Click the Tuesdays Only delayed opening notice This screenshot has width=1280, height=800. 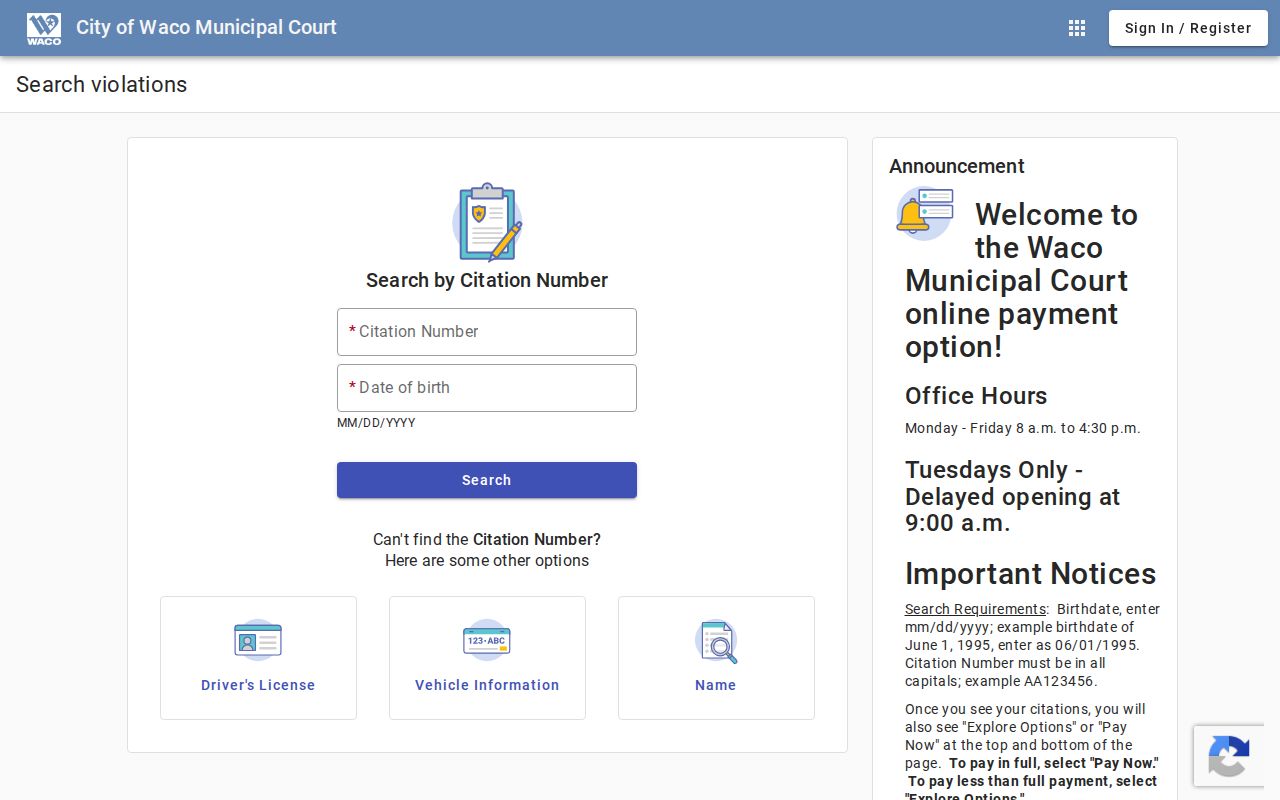pos(1012,496)
